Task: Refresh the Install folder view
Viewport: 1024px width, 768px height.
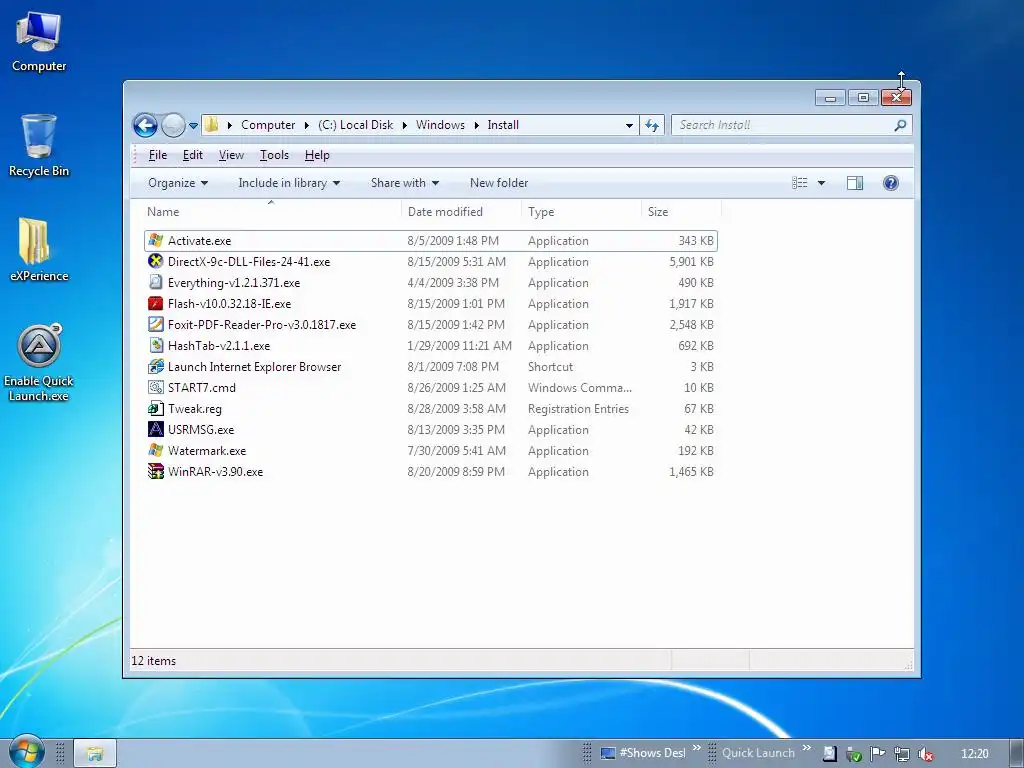Action: 652,125
